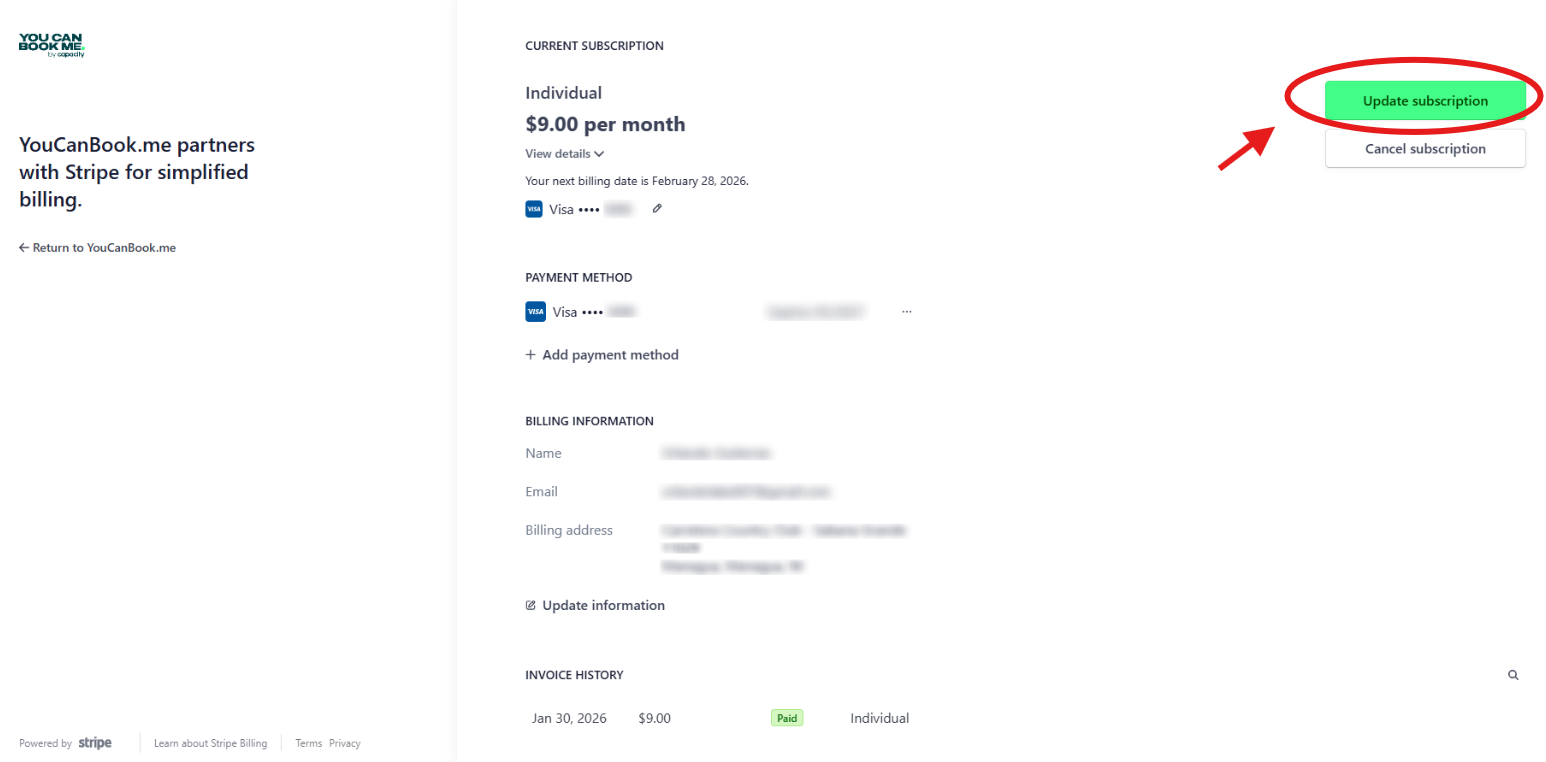Click the search icon in Invoice History
This screenshot has width=1546, height=762.
click(x=1513, y=675)
